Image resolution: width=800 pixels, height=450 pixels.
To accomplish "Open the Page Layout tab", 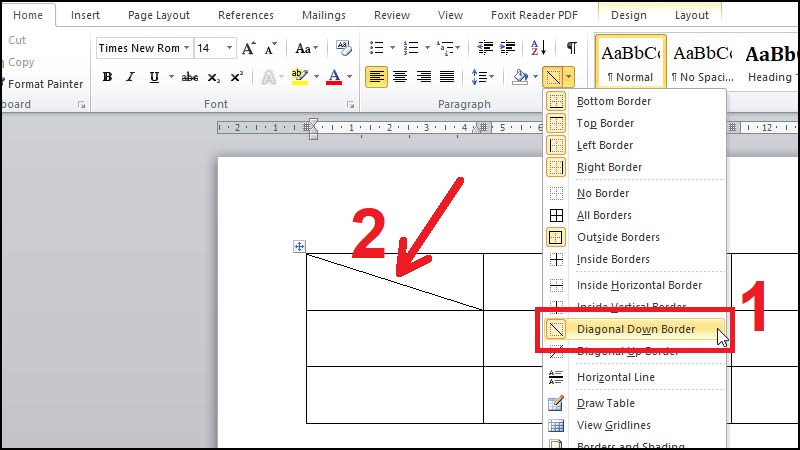I will coord(159,15).
